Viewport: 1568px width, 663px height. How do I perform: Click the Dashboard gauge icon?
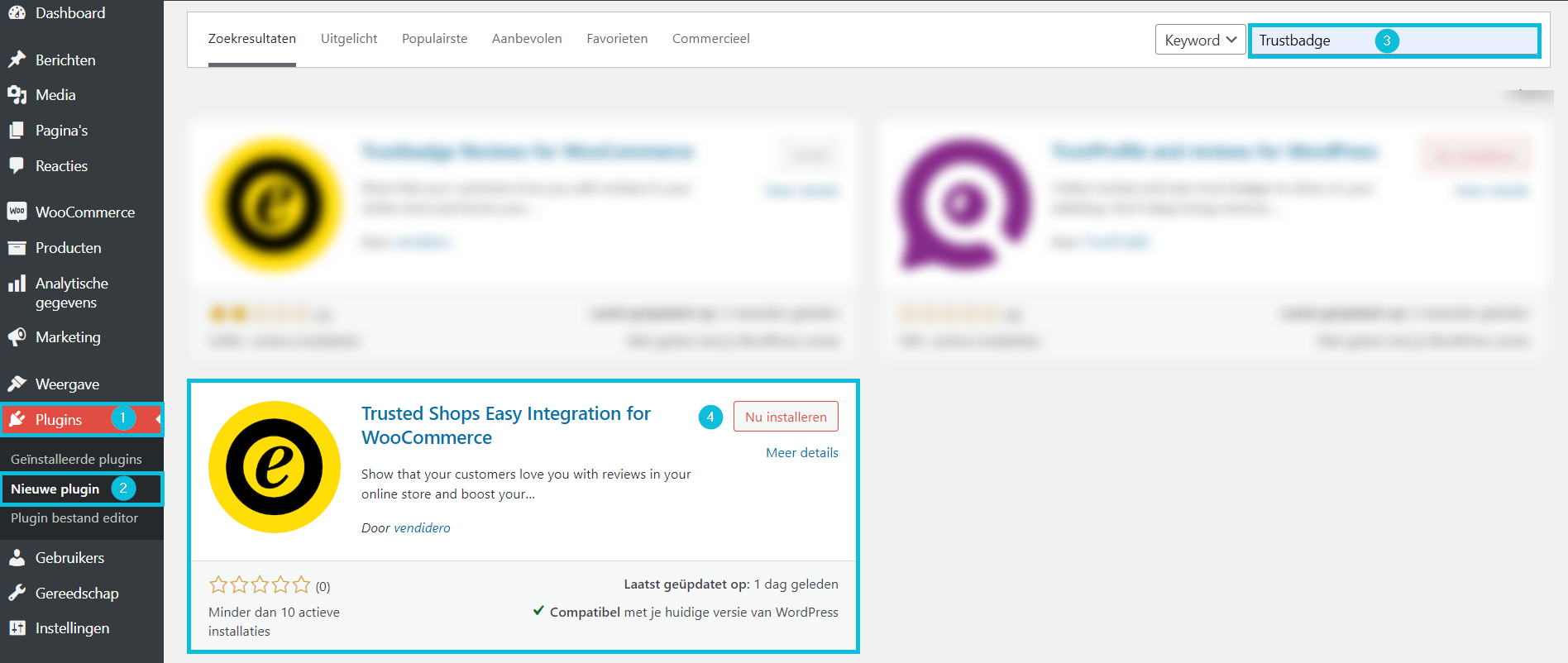click(17, 12)
